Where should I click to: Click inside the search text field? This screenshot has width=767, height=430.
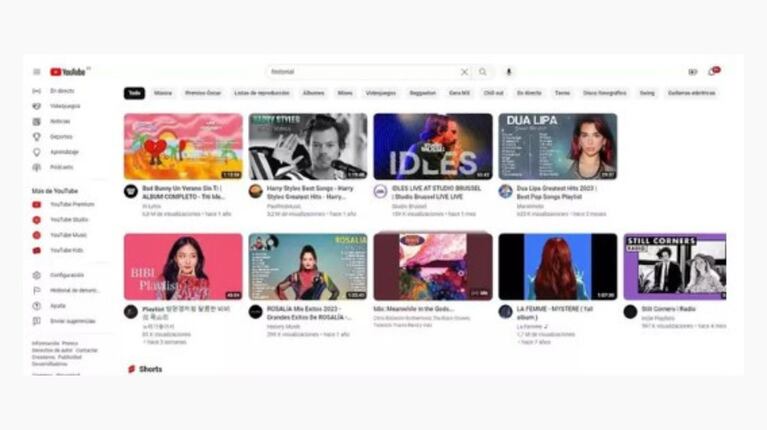362,72
